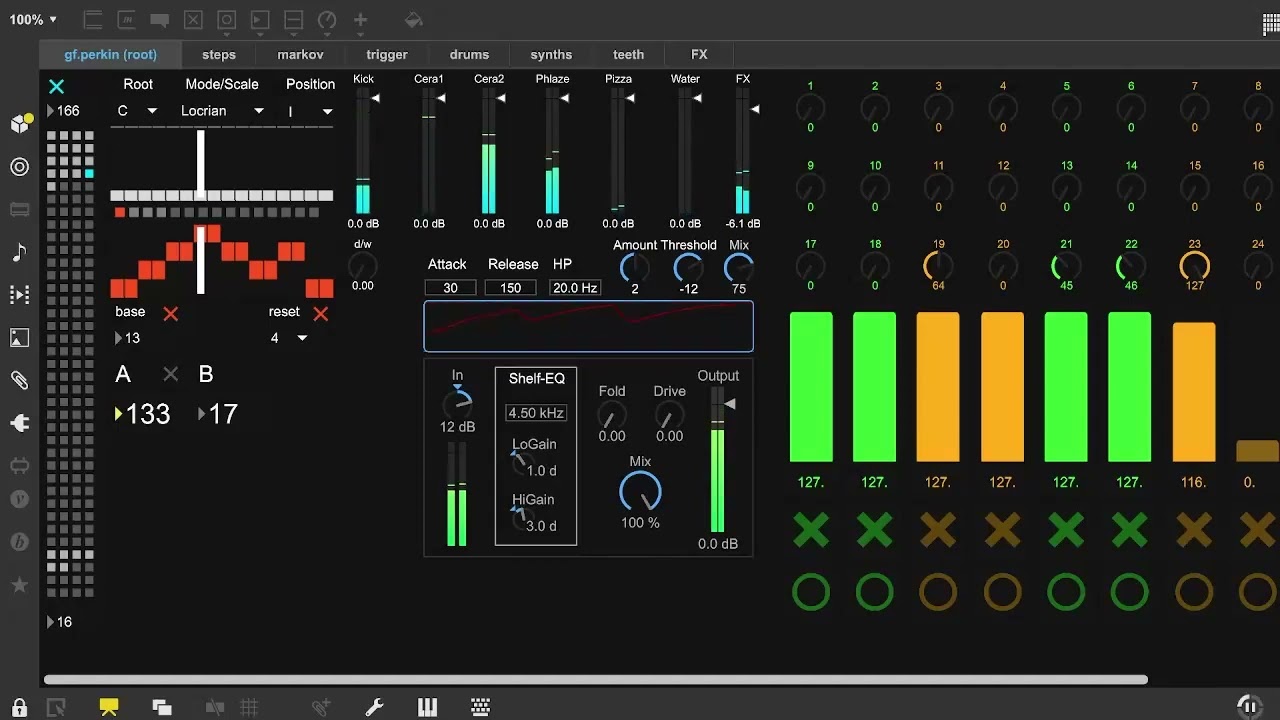1280x720 pixels.
Task: Click the Threshold dial showing -12
Action: point(687,267)
